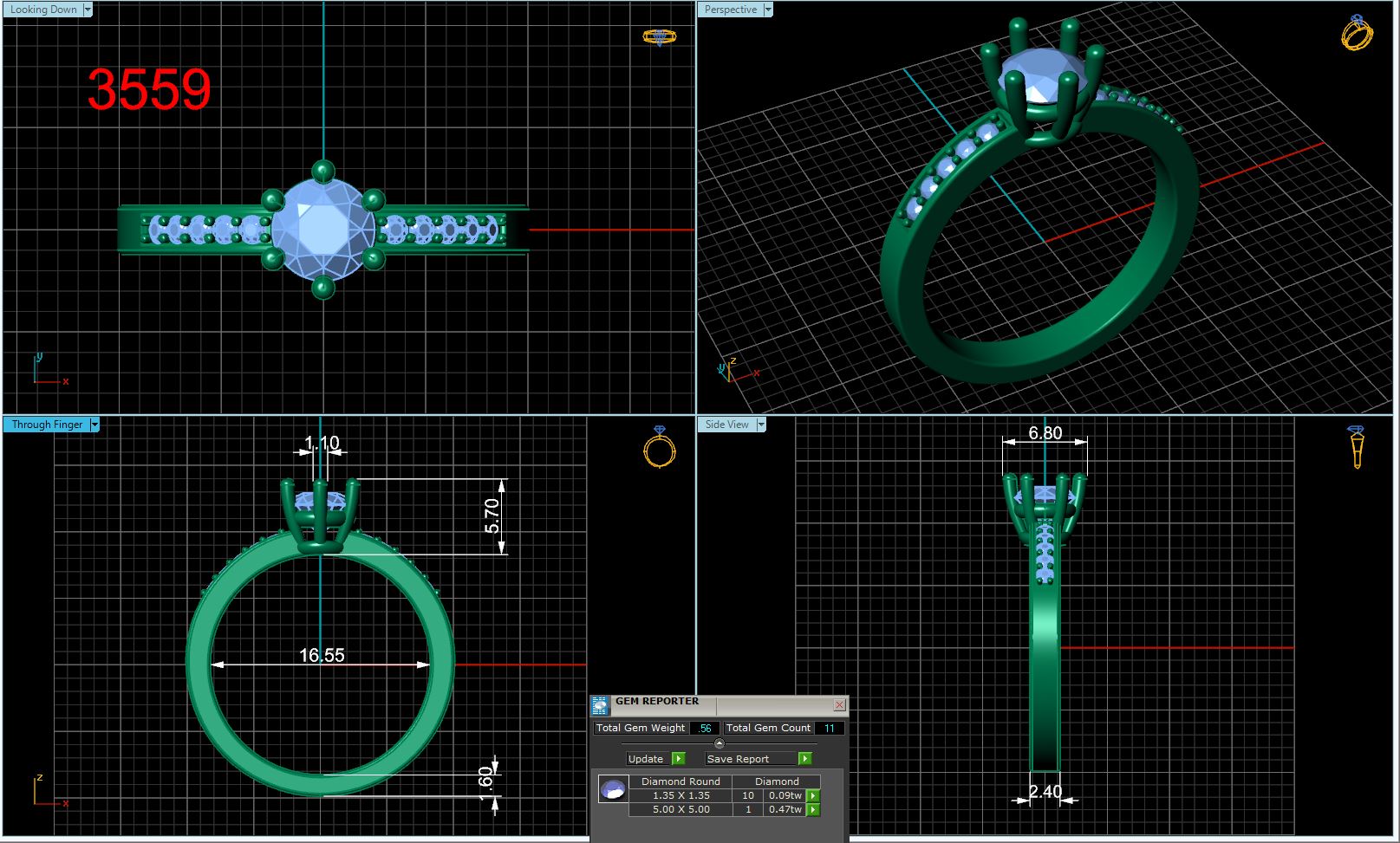Click the Through Finger viewport title

click(x=47, y=425)
